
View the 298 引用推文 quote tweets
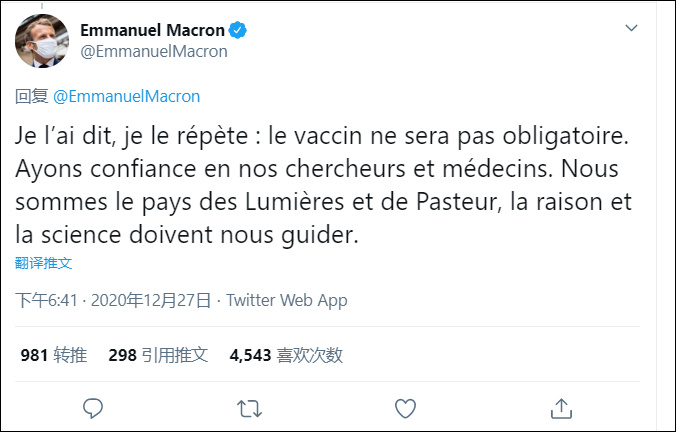(x=157, y=354)
